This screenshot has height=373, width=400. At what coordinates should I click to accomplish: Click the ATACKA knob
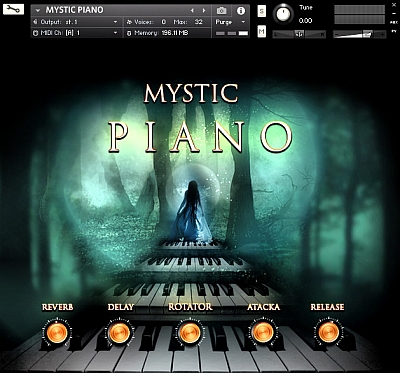click(263, 332)
